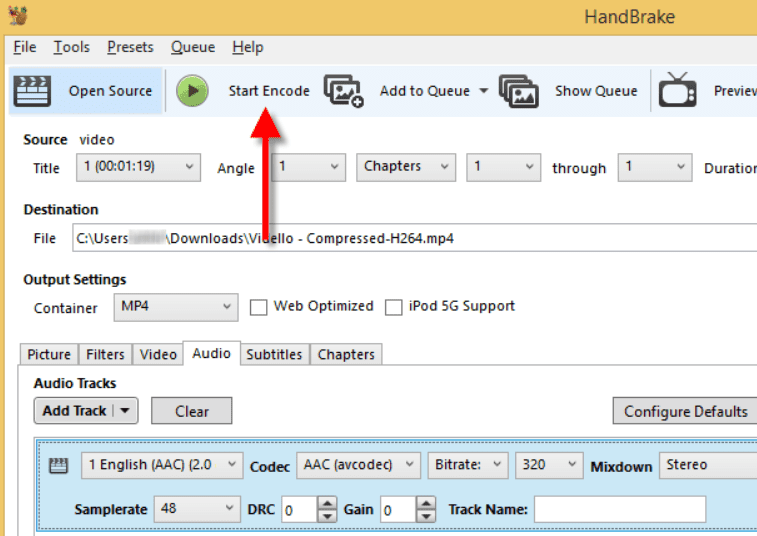The image size is (757, 536).
Task: Enable the iPod 5G Support checkbox
Action: [x=393, y=307]
